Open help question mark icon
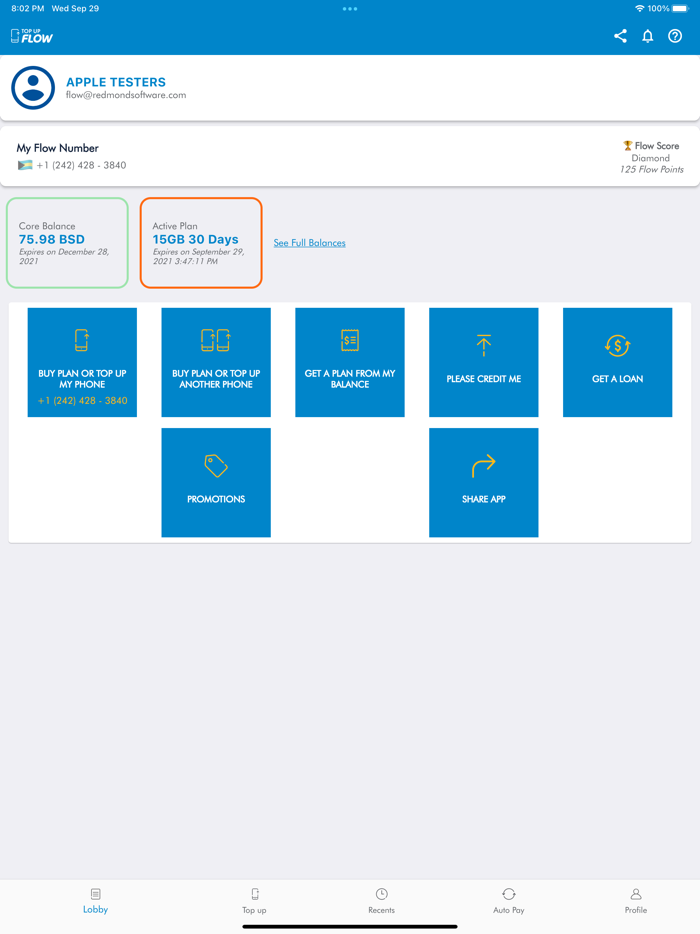 [675, 36]
